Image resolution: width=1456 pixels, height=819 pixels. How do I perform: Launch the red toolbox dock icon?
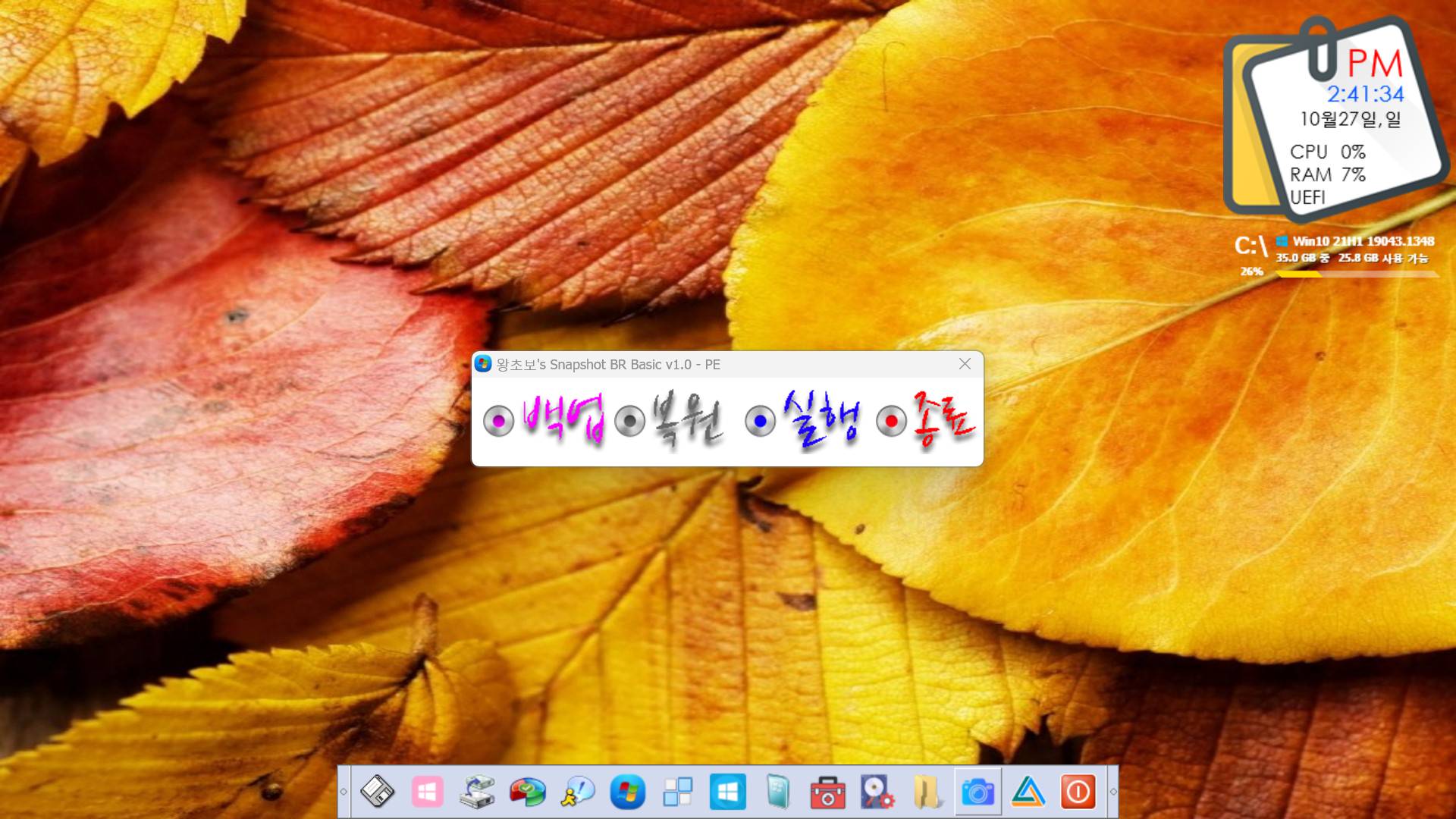pos(827,792)
